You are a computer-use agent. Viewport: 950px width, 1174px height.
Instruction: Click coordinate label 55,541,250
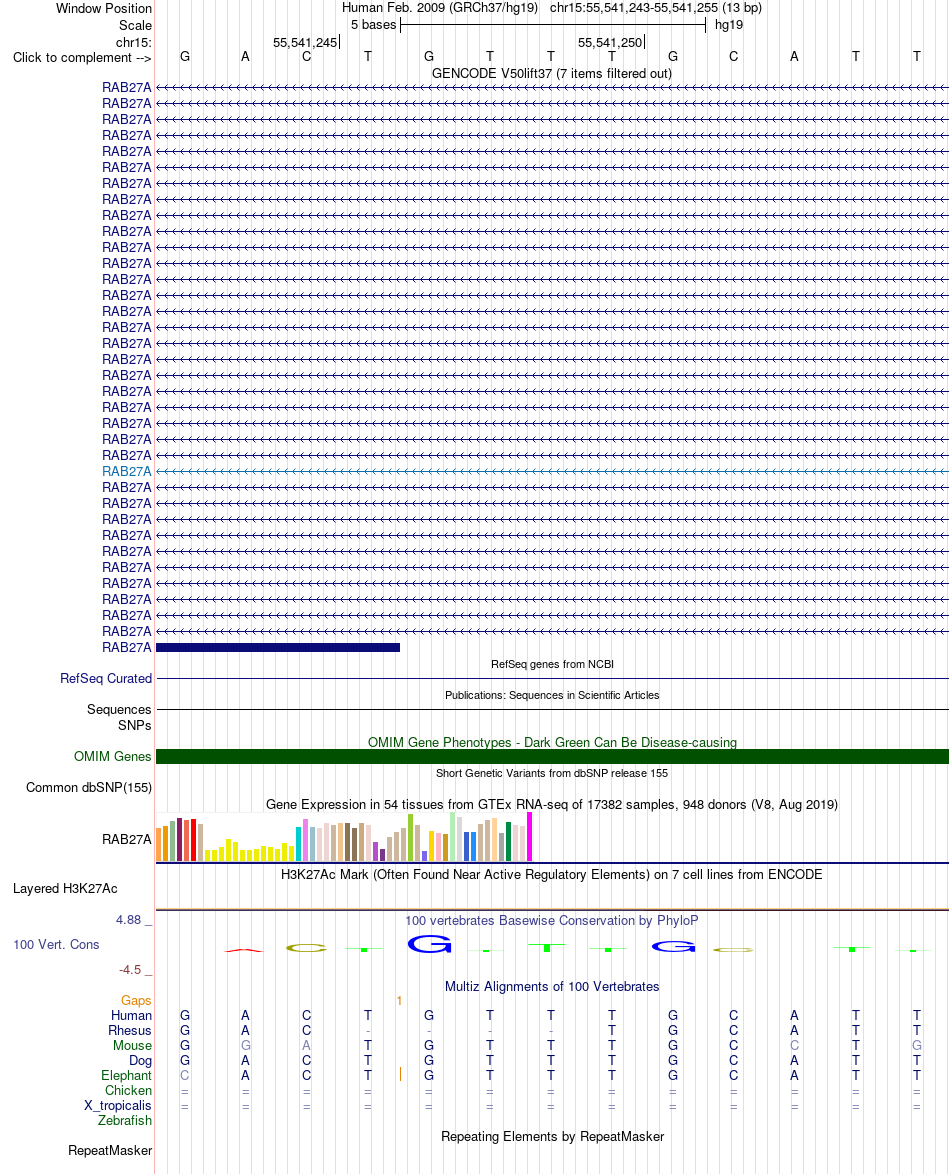pos(609,43)
